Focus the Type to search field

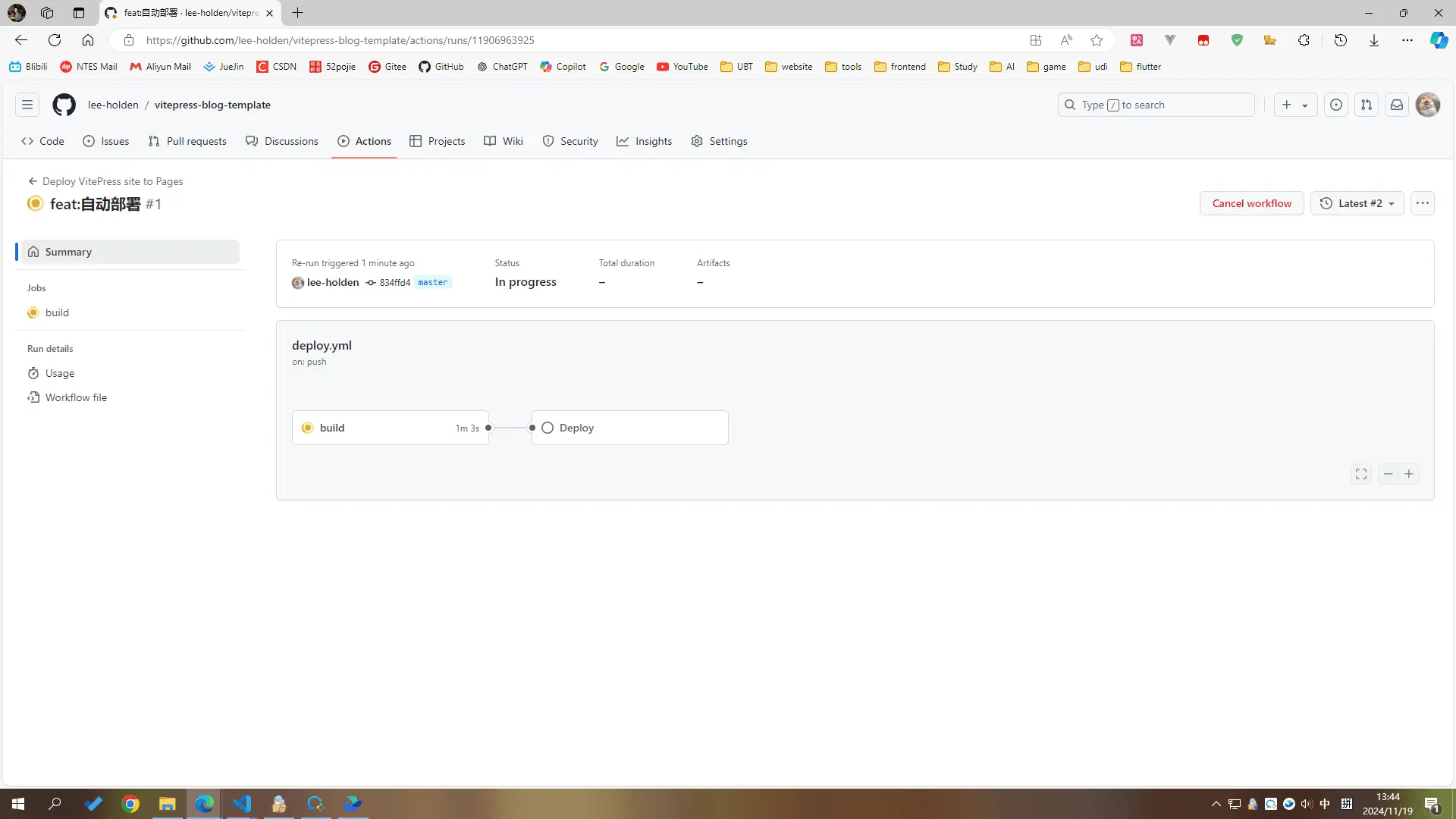click(1155, 105)
